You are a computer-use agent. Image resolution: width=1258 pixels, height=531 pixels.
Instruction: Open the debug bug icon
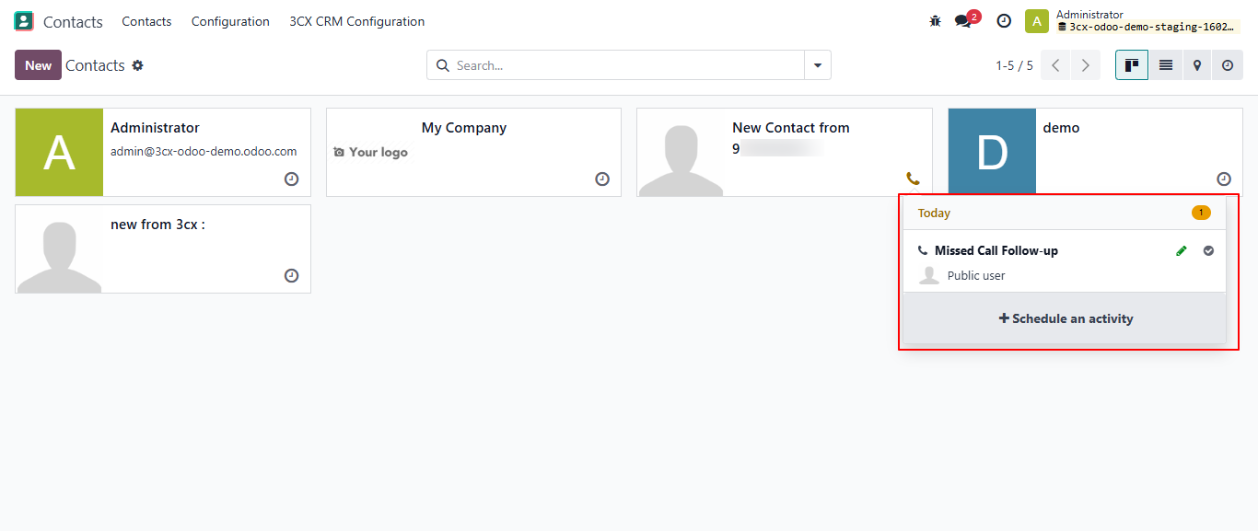[x=935, y=21]
